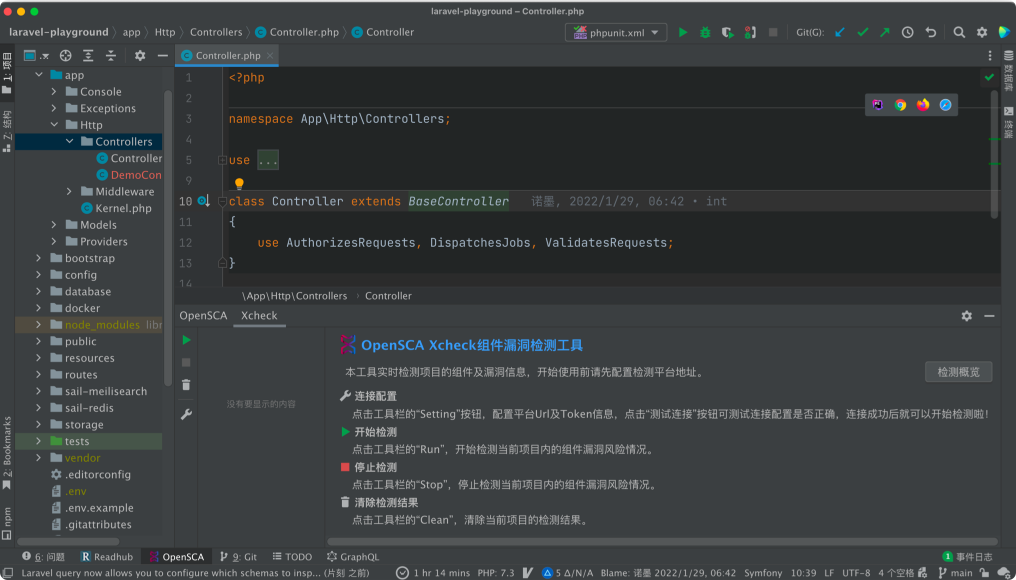Viewport: 1016px width, 580px height.
Task: Push commits with the Git arrow
Action: (x=884, y=32)
